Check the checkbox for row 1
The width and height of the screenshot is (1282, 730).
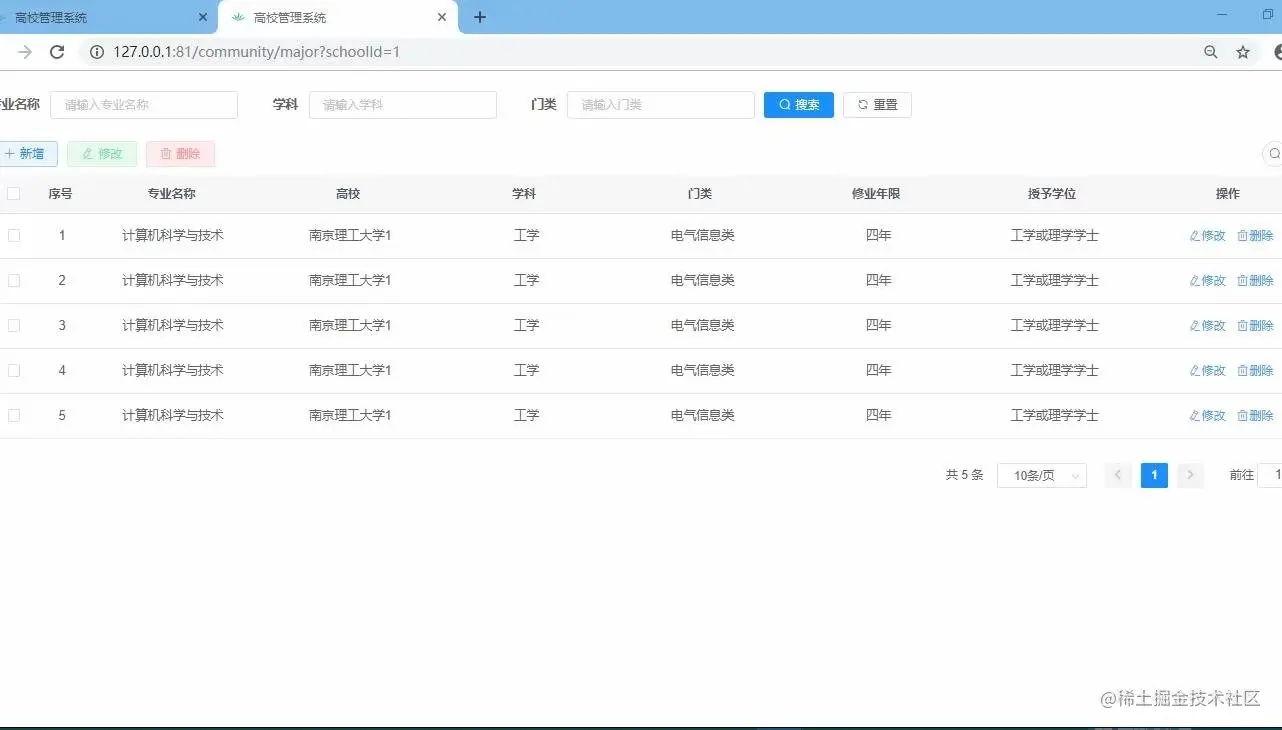point(14,236)
